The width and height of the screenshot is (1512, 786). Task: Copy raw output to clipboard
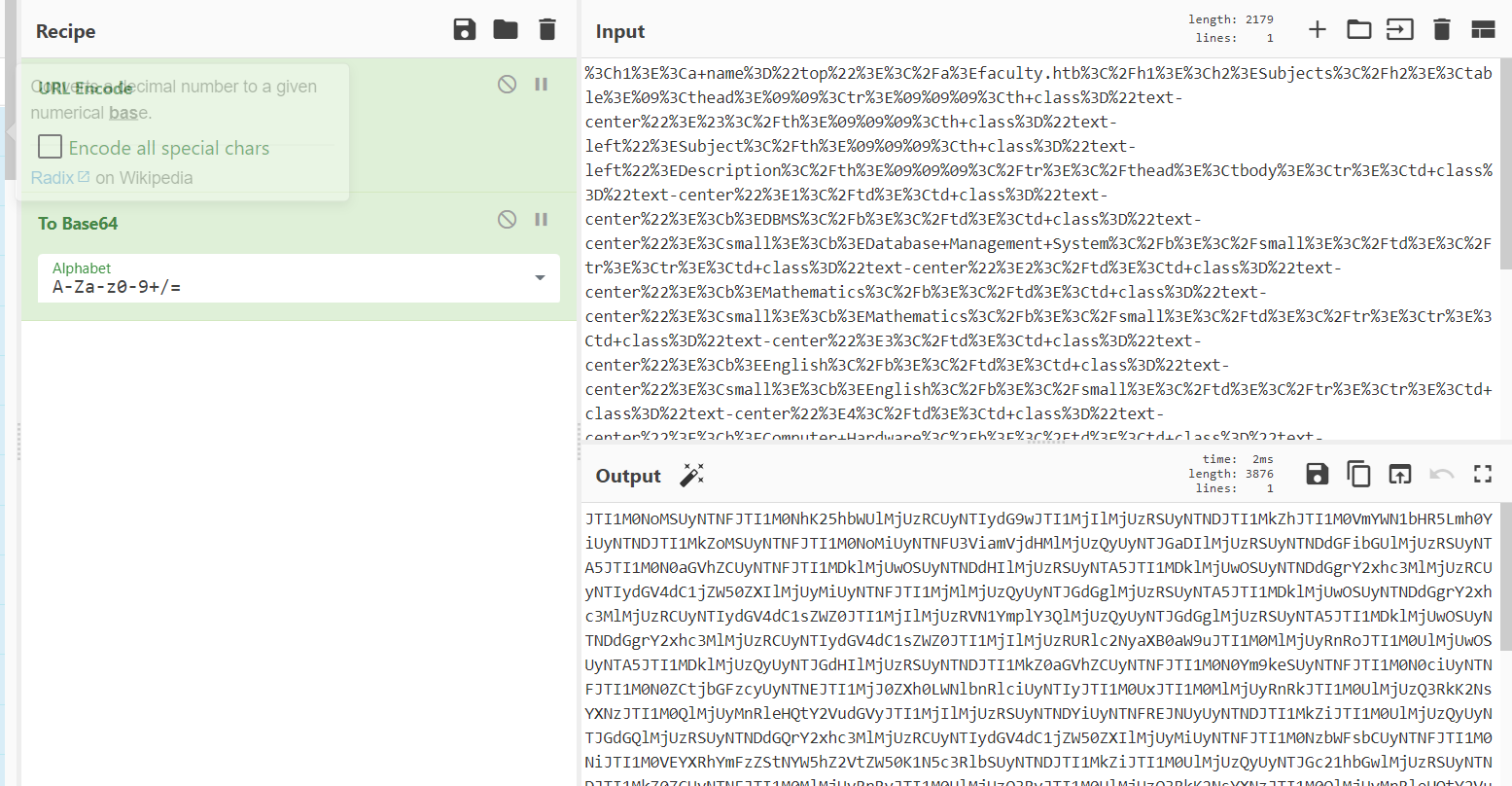(x=1358, y=474)
